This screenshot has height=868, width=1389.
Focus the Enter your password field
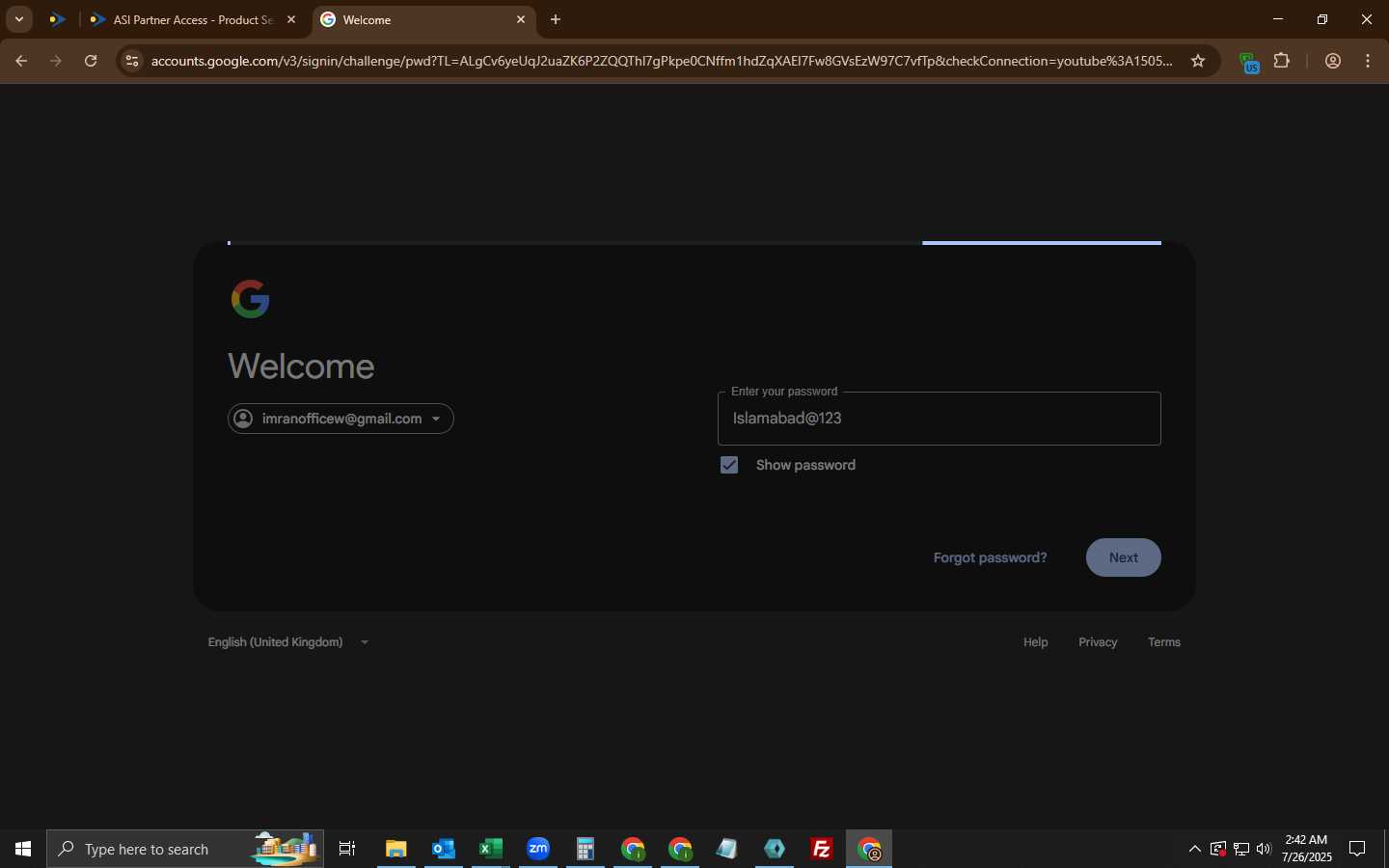pyautogui.click(x=939, y=419)
